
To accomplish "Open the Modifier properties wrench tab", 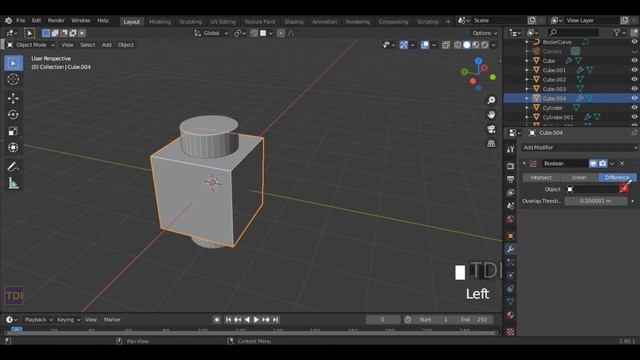I will pos(510,249).
